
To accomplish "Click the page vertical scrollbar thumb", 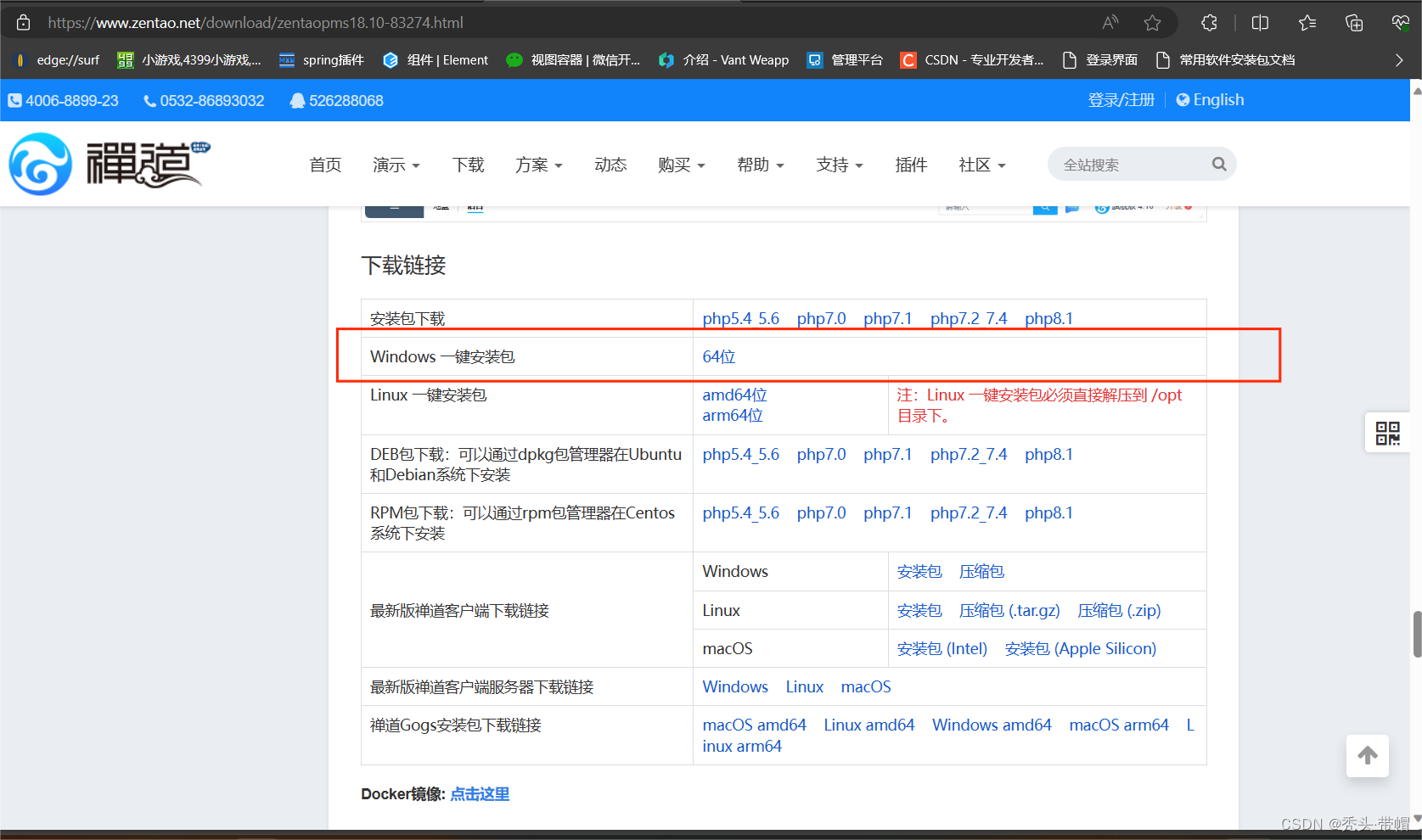I will click(x=1417, y=634).
